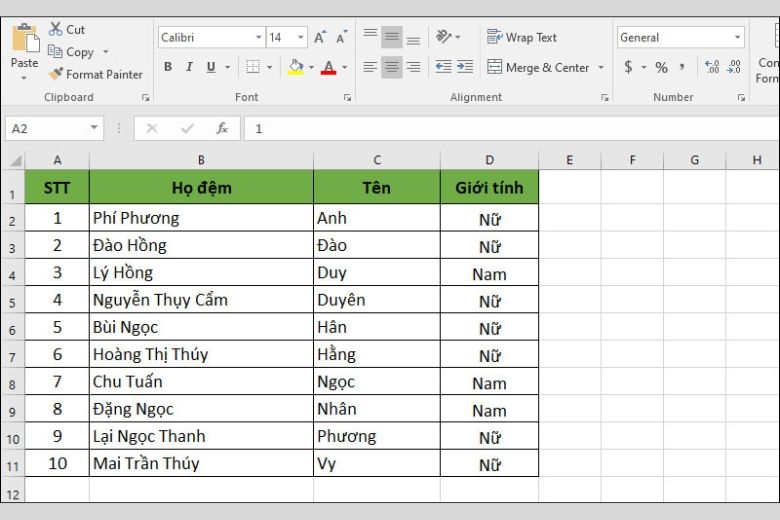
Task: Toggle bold formatting
Action: pos(168,67)
